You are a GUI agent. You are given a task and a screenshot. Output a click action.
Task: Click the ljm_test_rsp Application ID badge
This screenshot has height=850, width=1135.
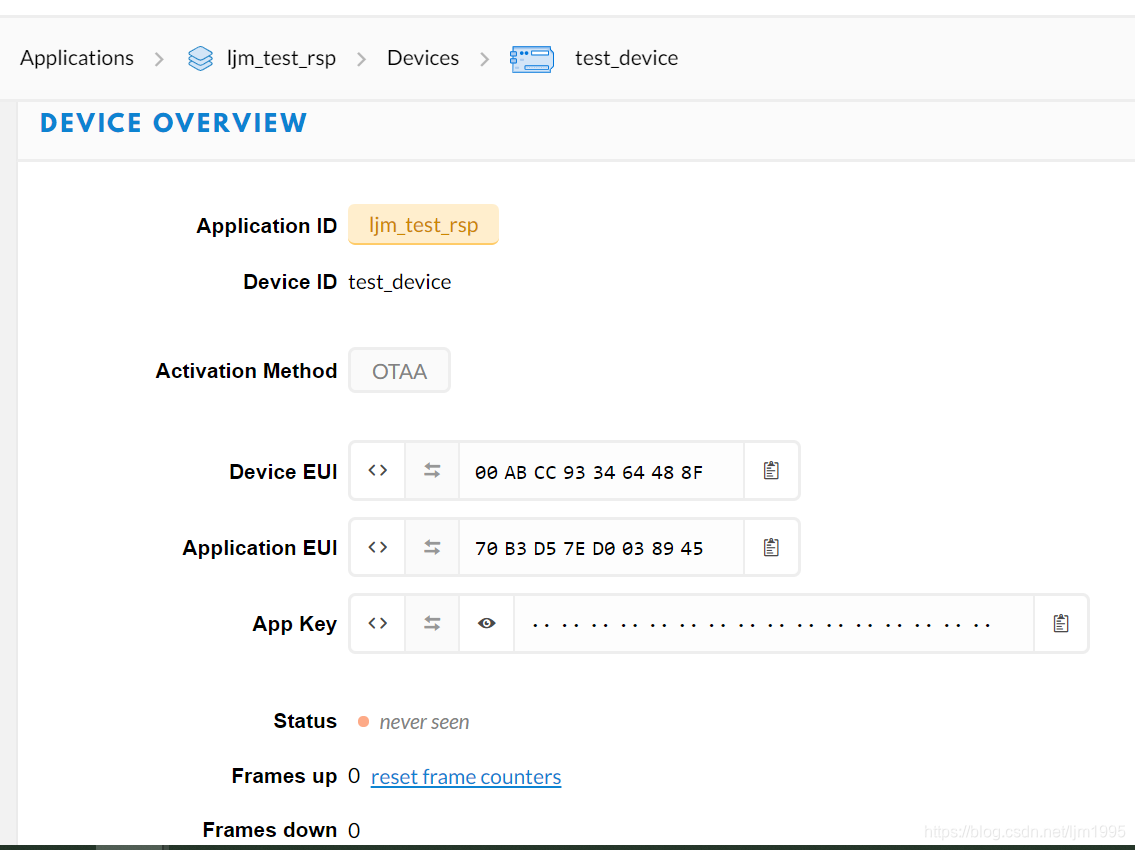click(x=423, y=224)
